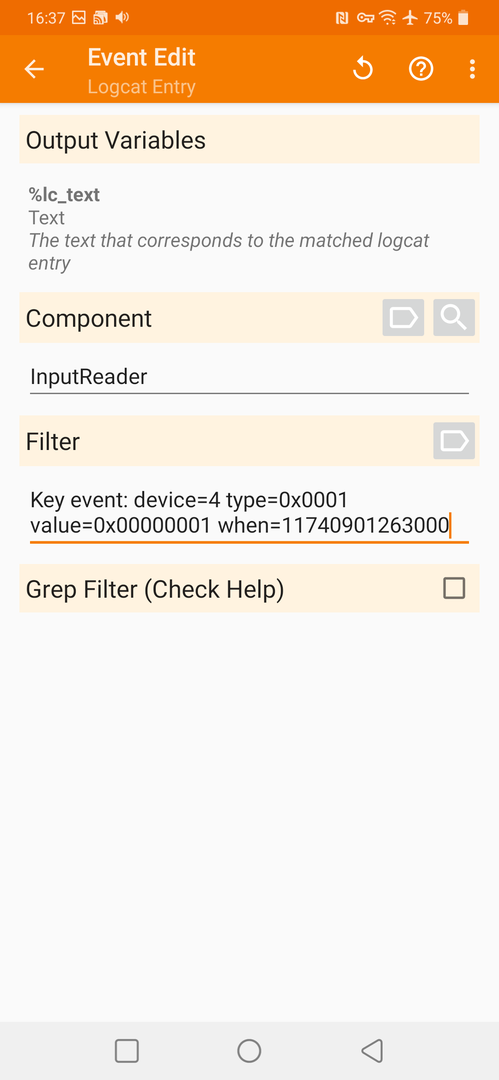Viewport: 499px width, 1080px height.
Task: Tap the Filter section label
Action: pos(52,442)
